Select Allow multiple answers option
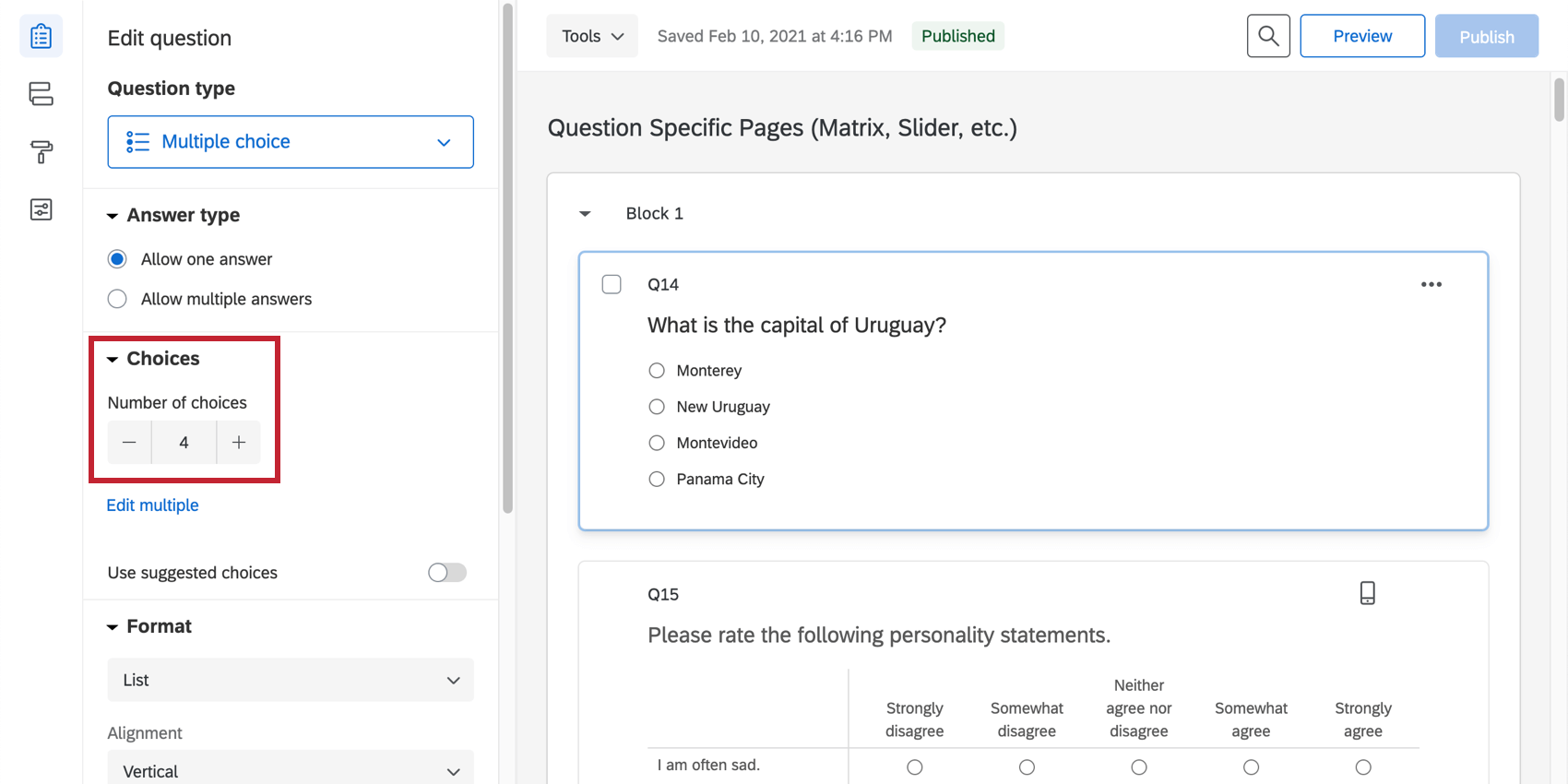Image resolution: width=1568 pixels, height=784 pixels. click(x=117, y=299)
